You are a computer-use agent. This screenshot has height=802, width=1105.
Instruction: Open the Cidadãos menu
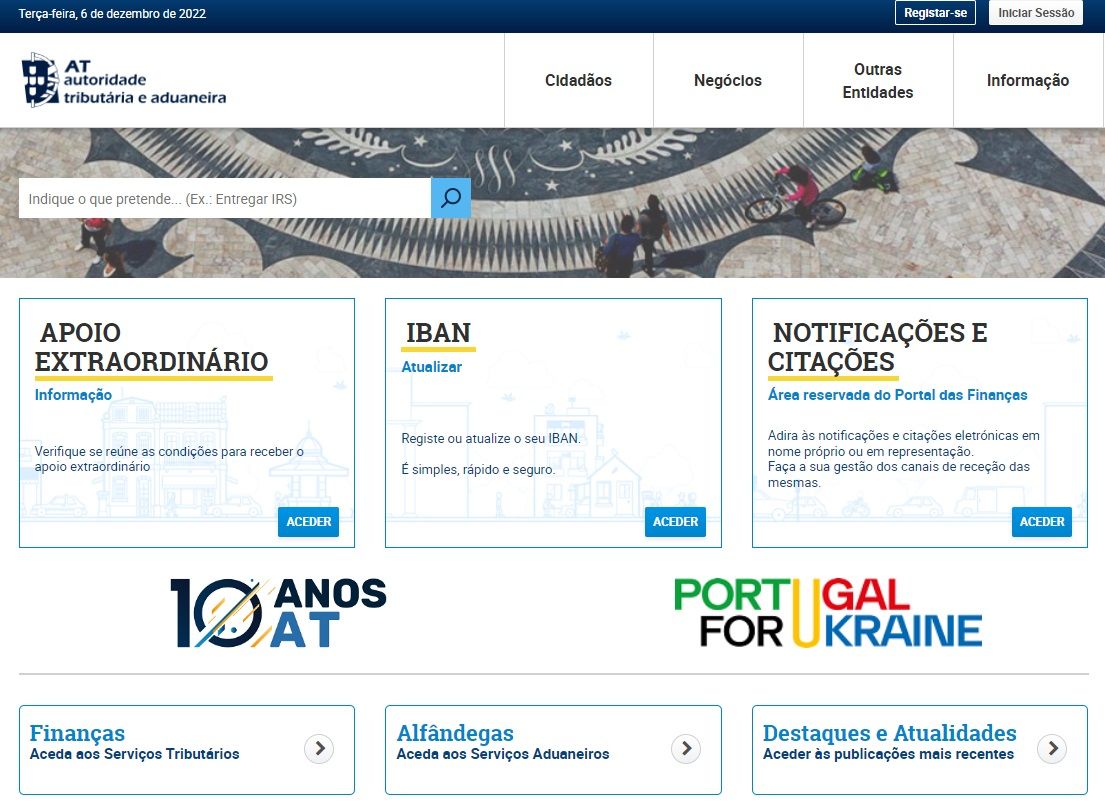[578, 81]
